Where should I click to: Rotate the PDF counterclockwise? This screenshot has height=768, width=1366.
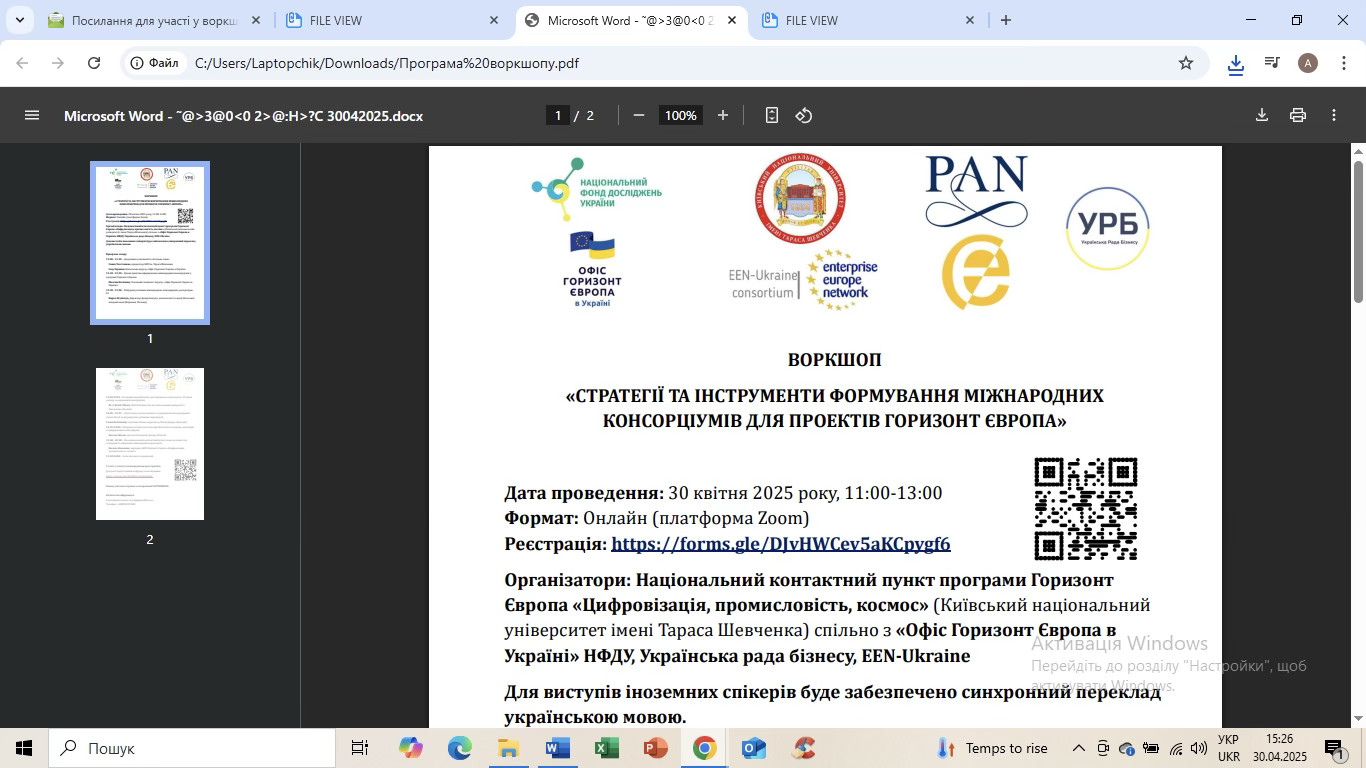point(804,115)
